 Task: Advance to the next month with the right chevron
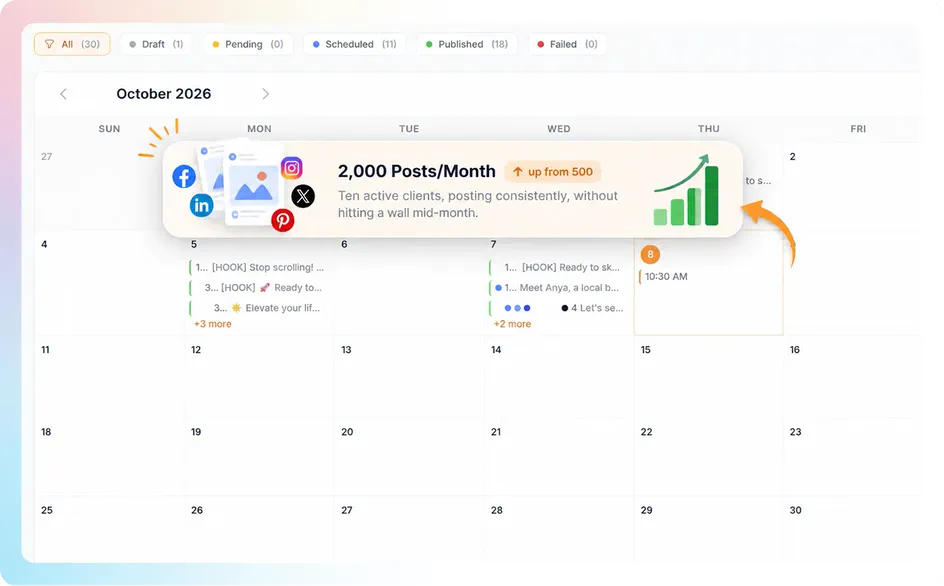pos(266,94)
